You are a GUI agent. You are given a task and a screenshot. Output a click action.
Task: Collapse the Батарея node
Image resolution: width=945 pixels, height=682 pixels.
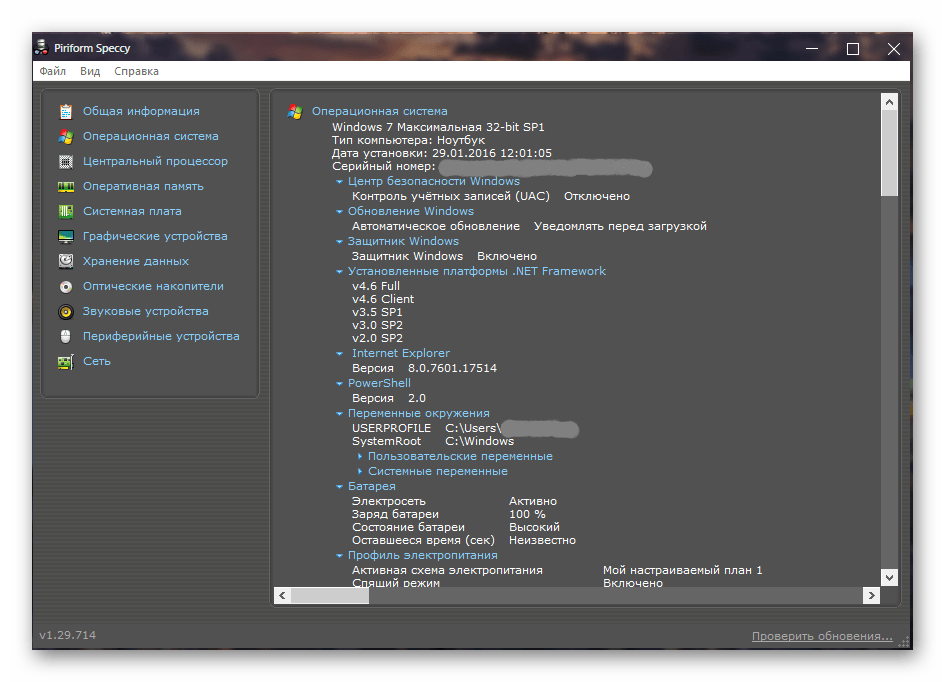tap(339, 487)
